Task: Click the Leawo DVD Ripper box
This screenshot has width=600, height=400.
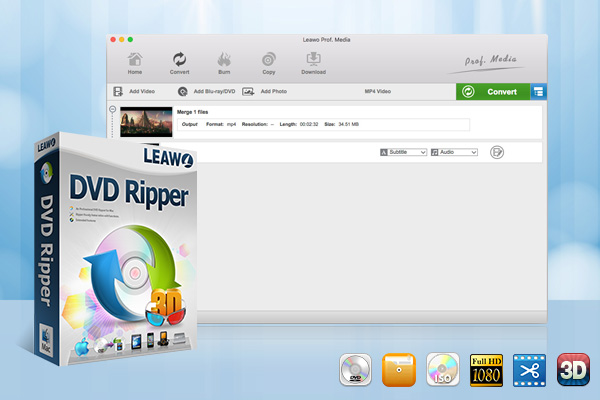Action: (115, 249)
